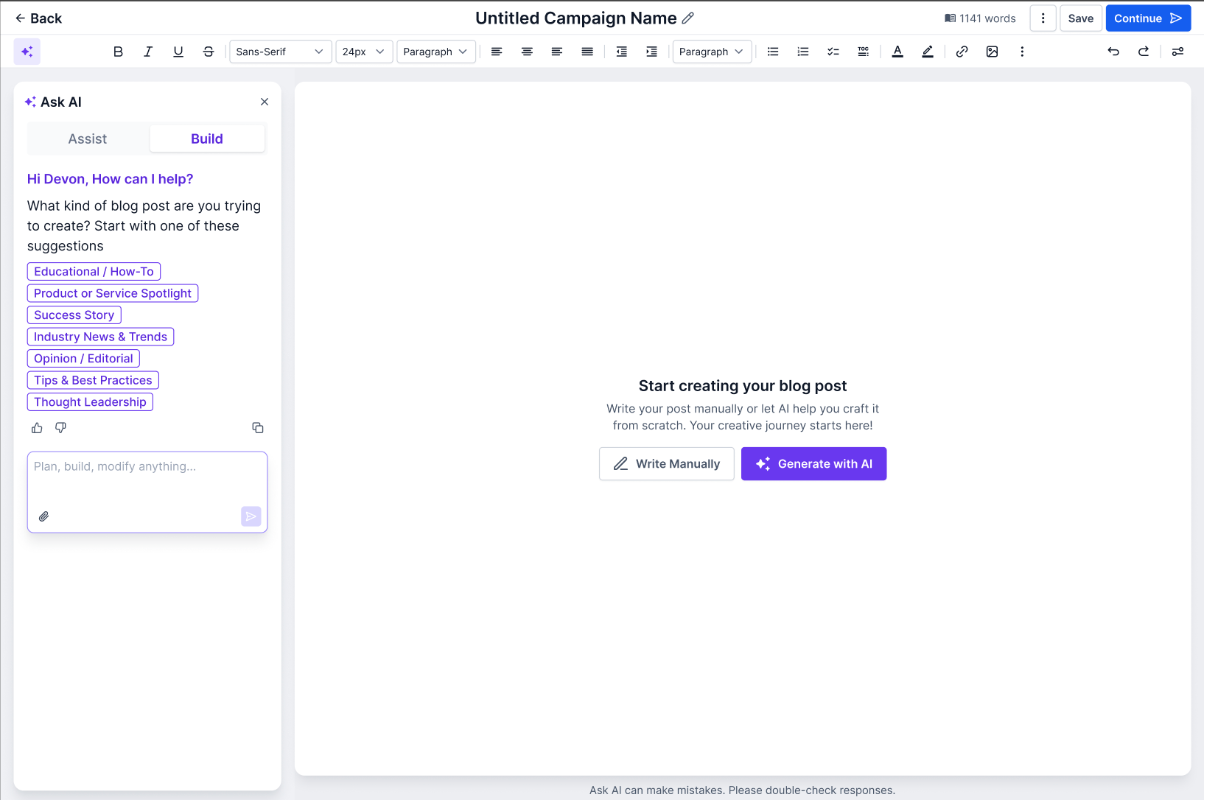1206x804 pixels.
Task: Insert a checklist
Action: point(833,52)
